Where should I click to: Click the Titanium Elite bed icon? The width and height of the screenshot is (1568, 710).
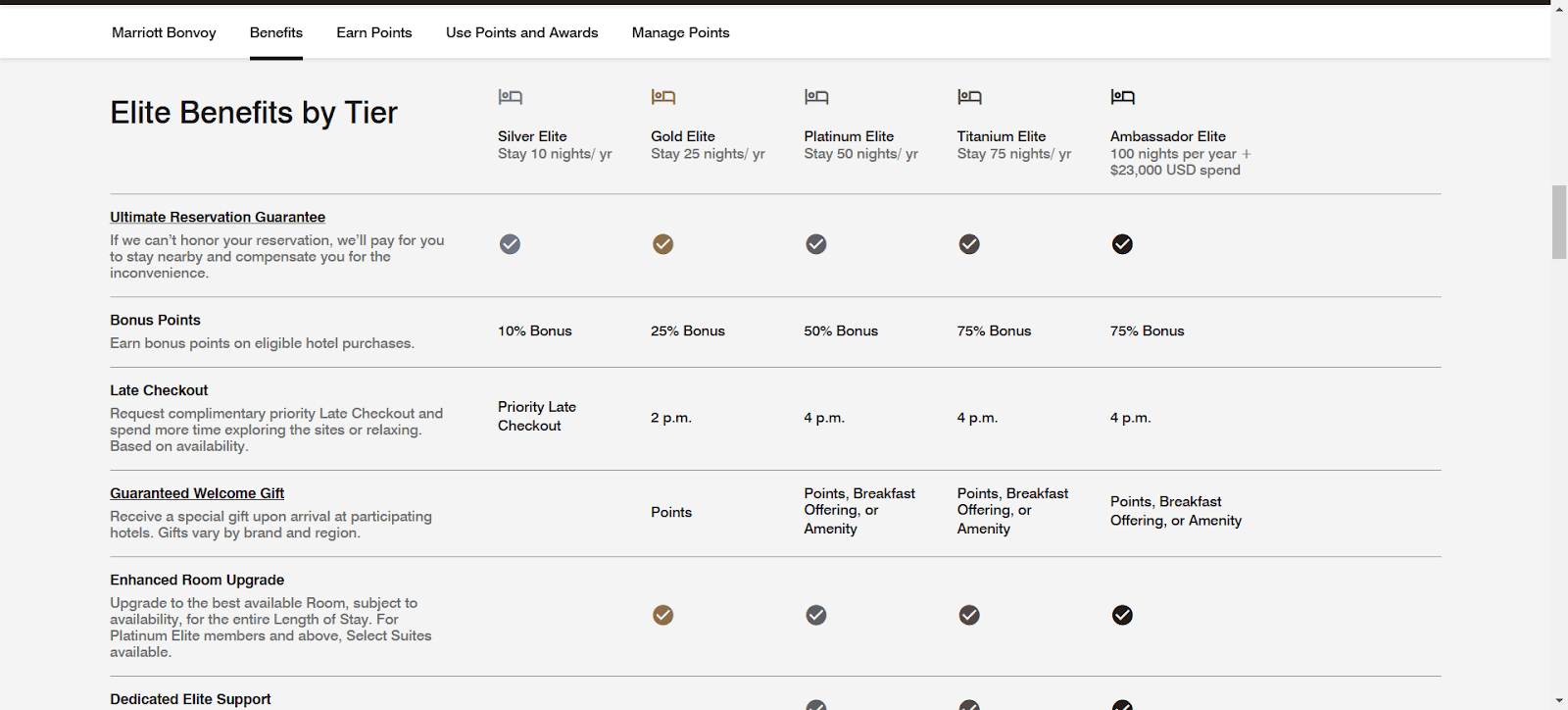[x=969, y=96]
